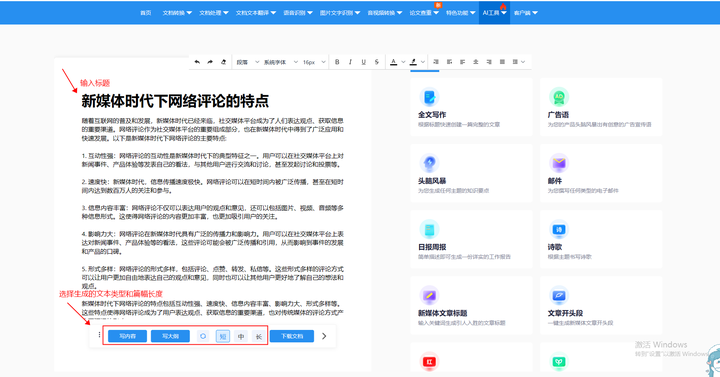Image resolution: width=720 pixels, height=377 pixels.
Task: Open 特色功能 navigation menu
Action: 461,13
